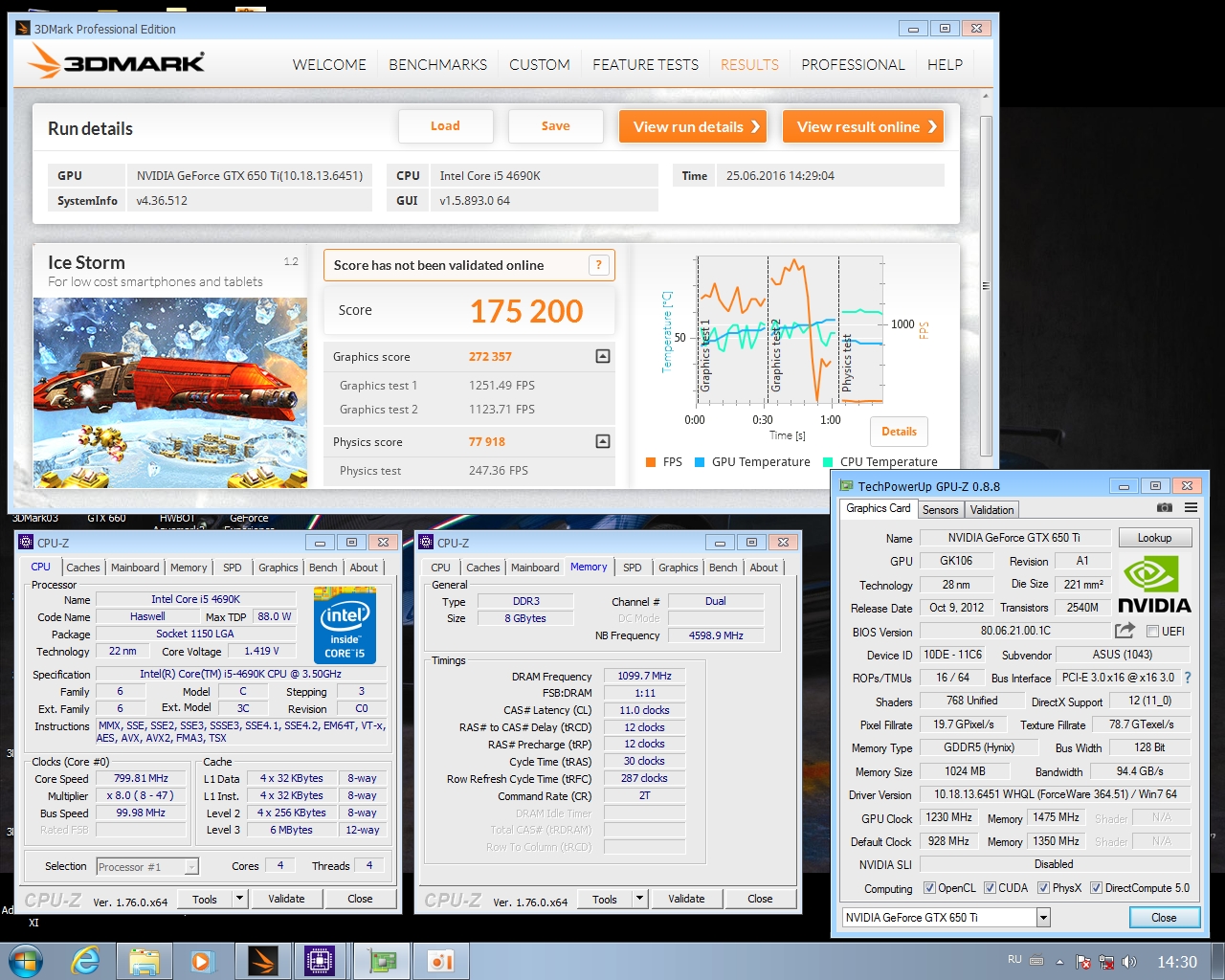Click View result online button
The height and width of the screenshot is (980, 1225).
coord(863,126)
